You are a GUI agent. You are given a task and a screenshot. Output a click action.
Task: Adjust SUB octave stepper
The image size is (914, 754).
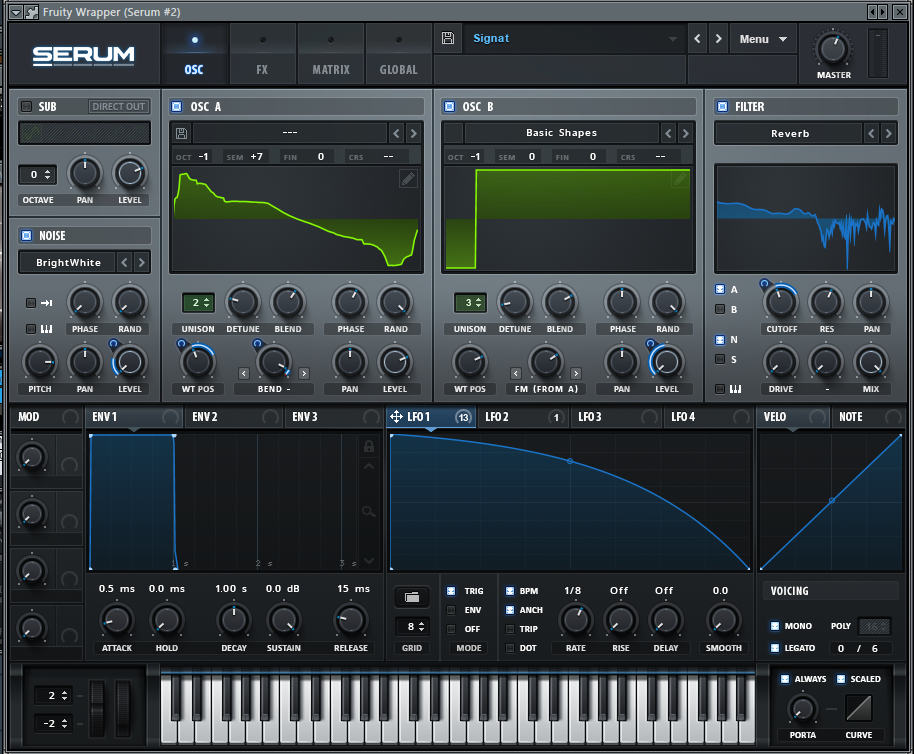coord(38,174)
